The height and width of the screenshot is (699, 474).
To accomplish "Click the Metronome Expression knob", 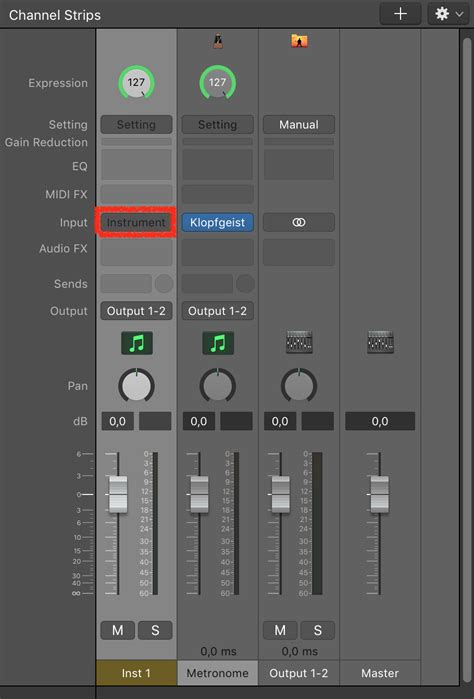I will click(x=218, y=82).
